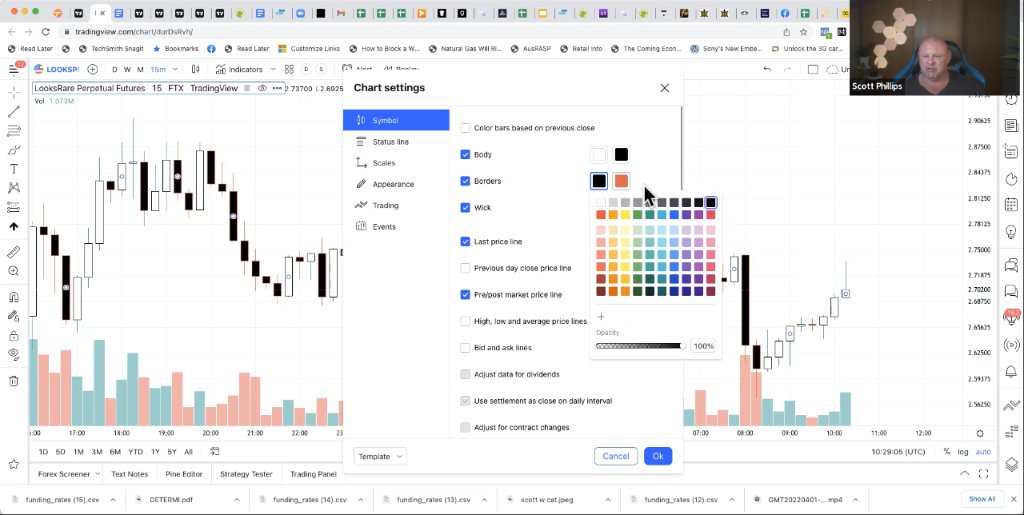Open the orange down-border color swatch
The height and width of the screenshot is (515, 1024).
pos(621,181)
